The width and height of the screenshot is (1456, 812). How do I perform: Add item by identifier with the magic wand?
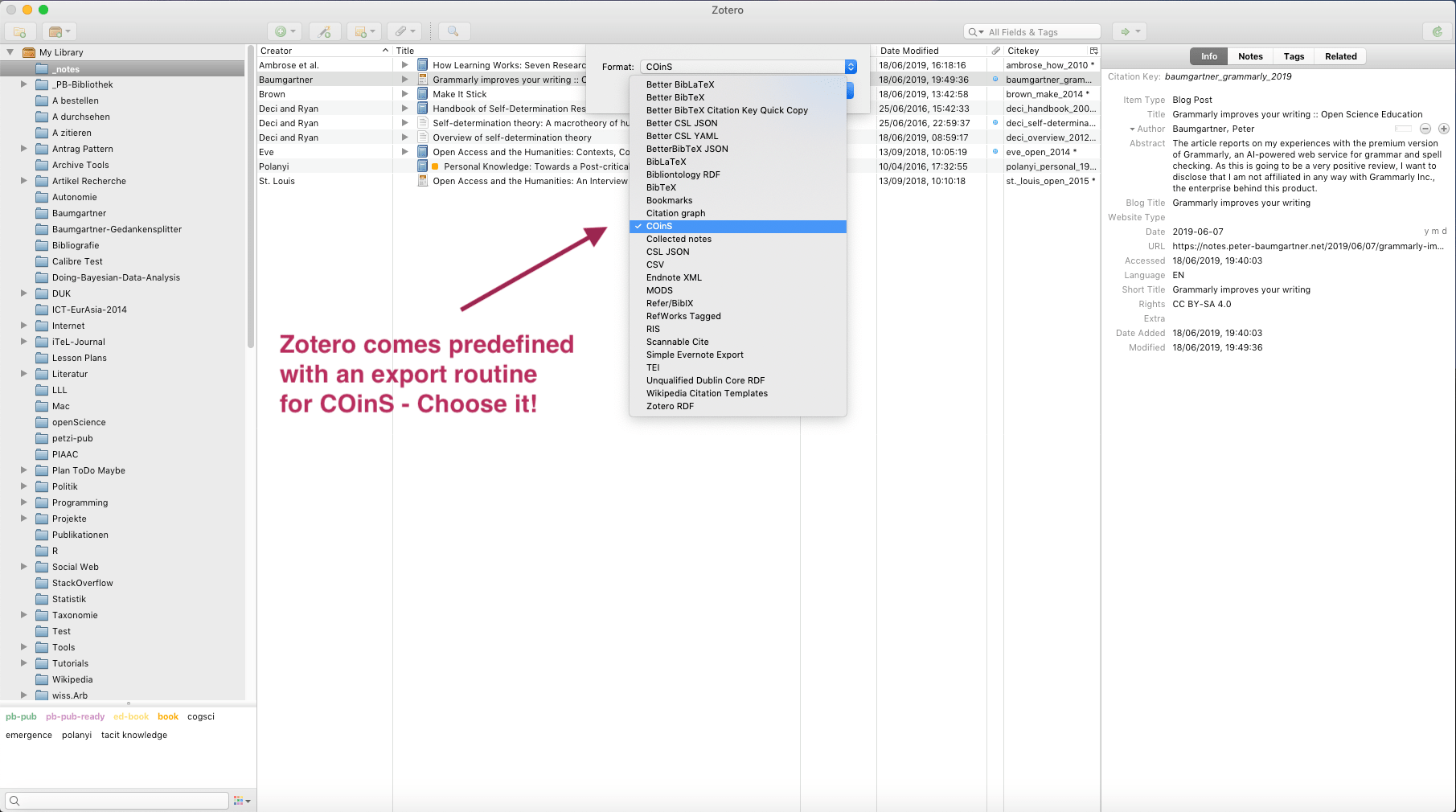click(324, 31)
